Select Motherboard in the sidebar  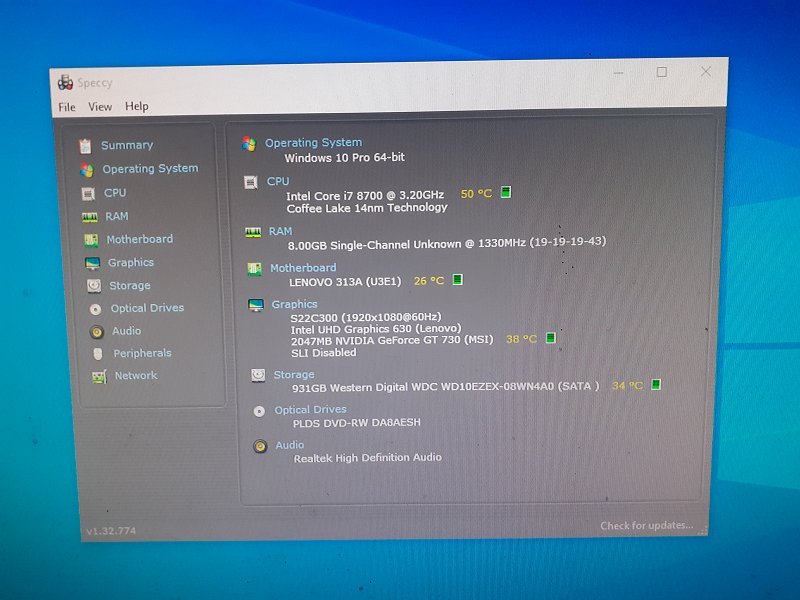pyautogui.click(x=140, y=239)
